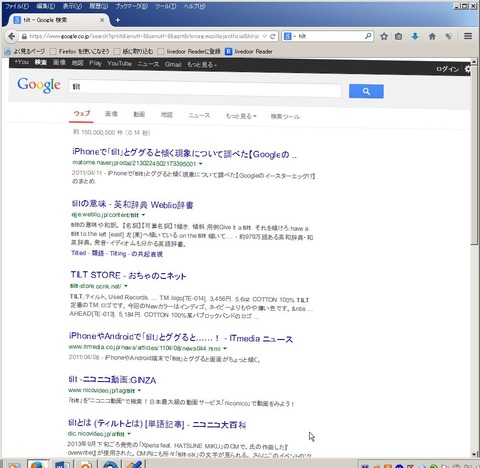
Task: Open 'Firefox を使いこなそう' bookmark
Action: (80, 51)
